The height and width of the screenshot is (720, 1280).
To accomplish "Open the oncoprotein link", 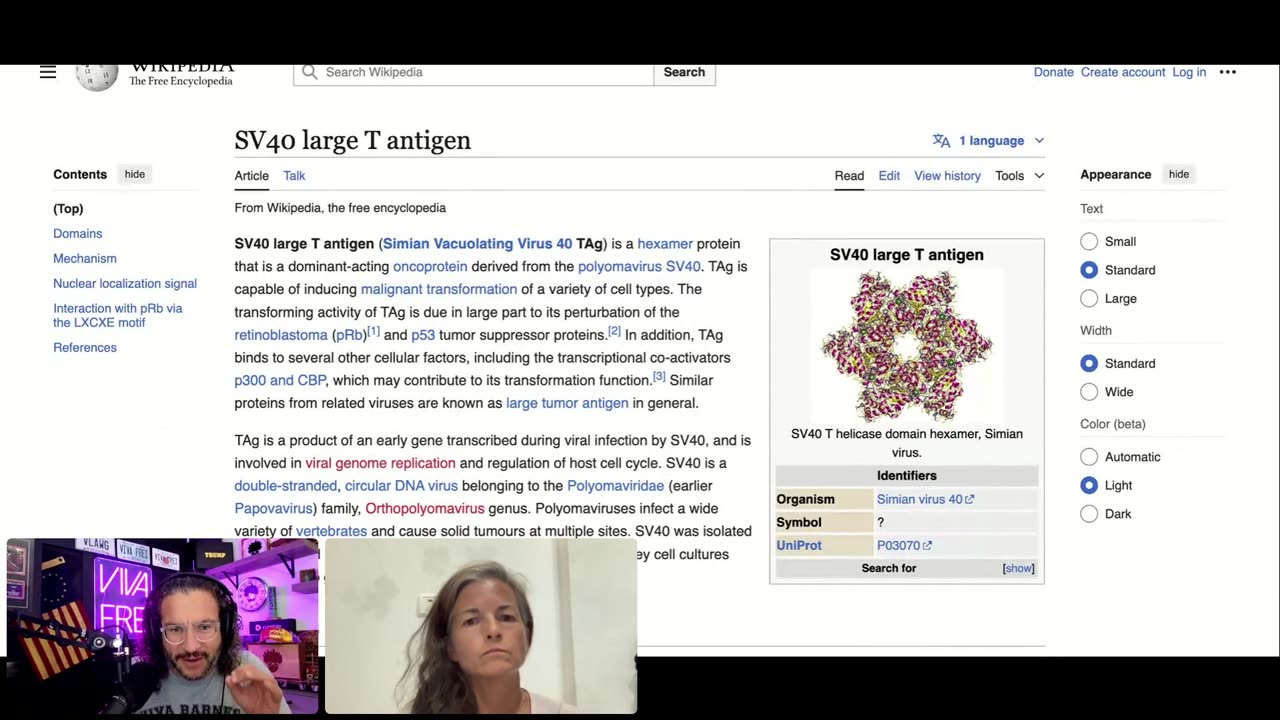I will click(430, 266).
